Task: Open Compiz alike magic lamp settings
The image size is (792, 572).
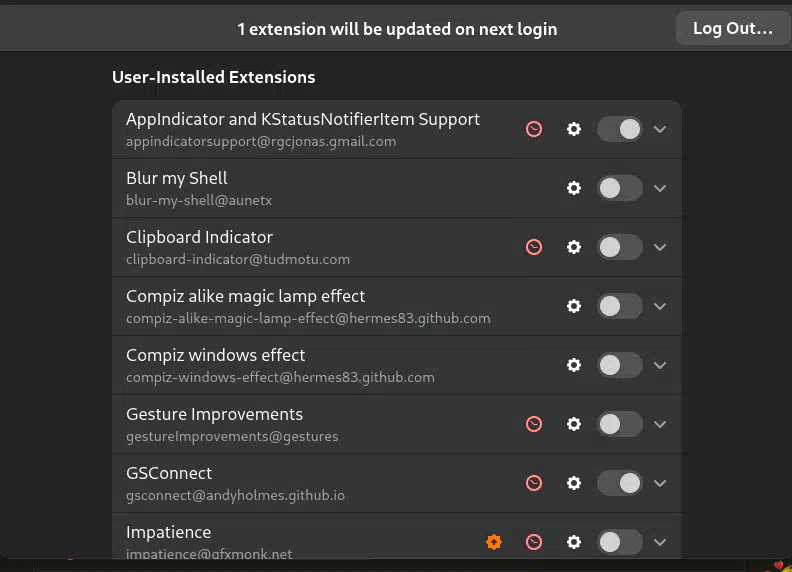Action: click(x=574, y=306)
